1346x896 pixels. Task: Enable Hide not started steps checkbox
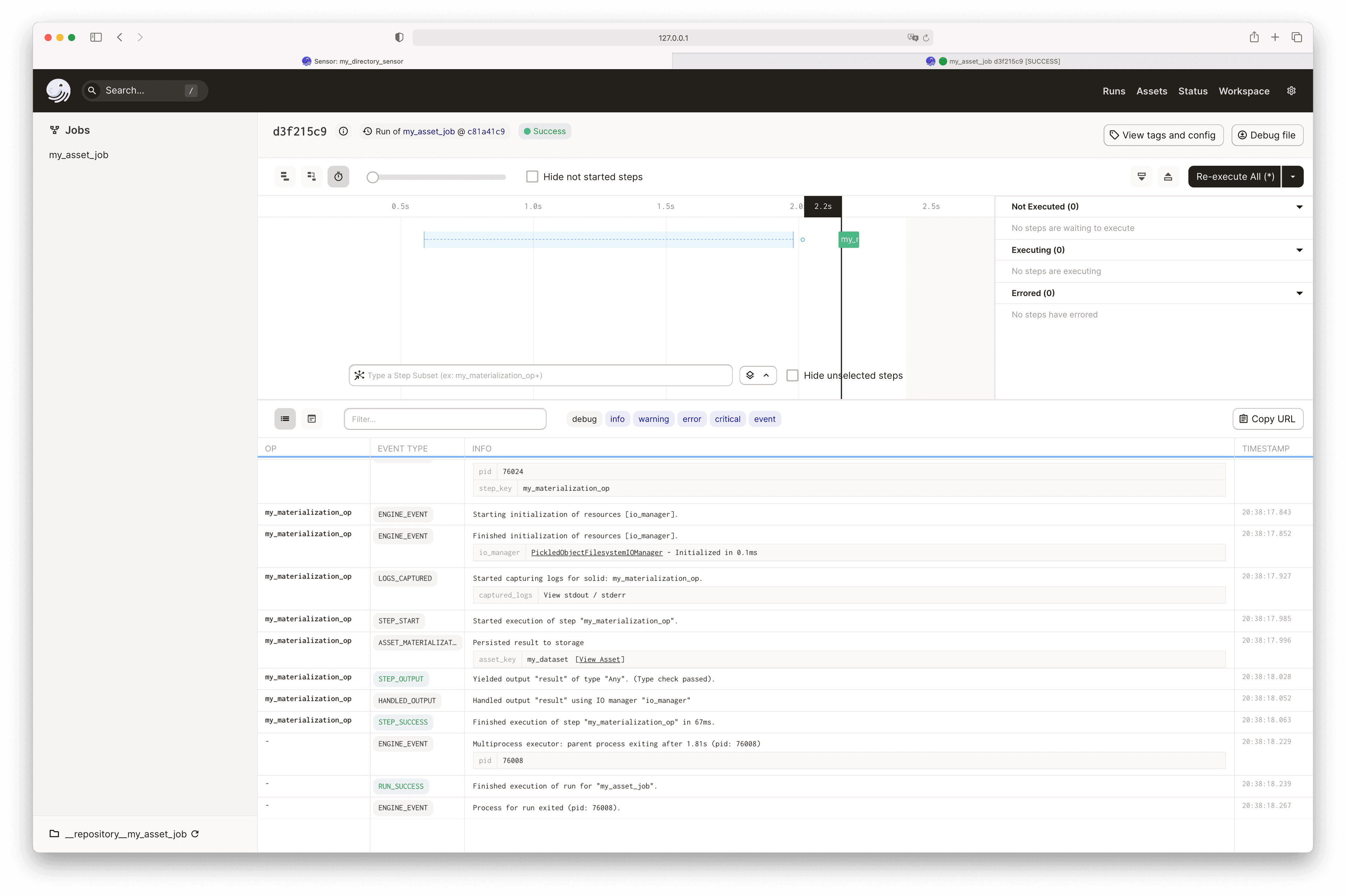point(532,177)
